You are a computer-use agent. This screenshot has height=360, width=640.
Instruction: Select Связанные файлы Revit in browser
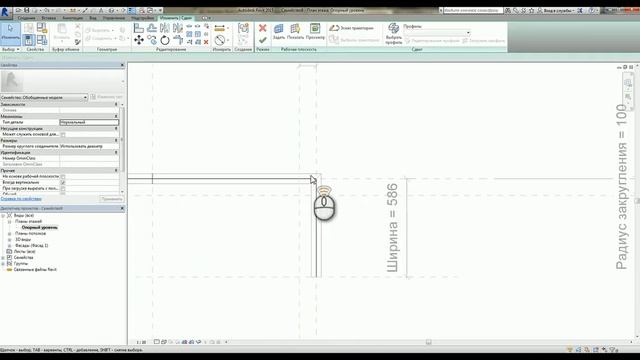coord(35,270)
